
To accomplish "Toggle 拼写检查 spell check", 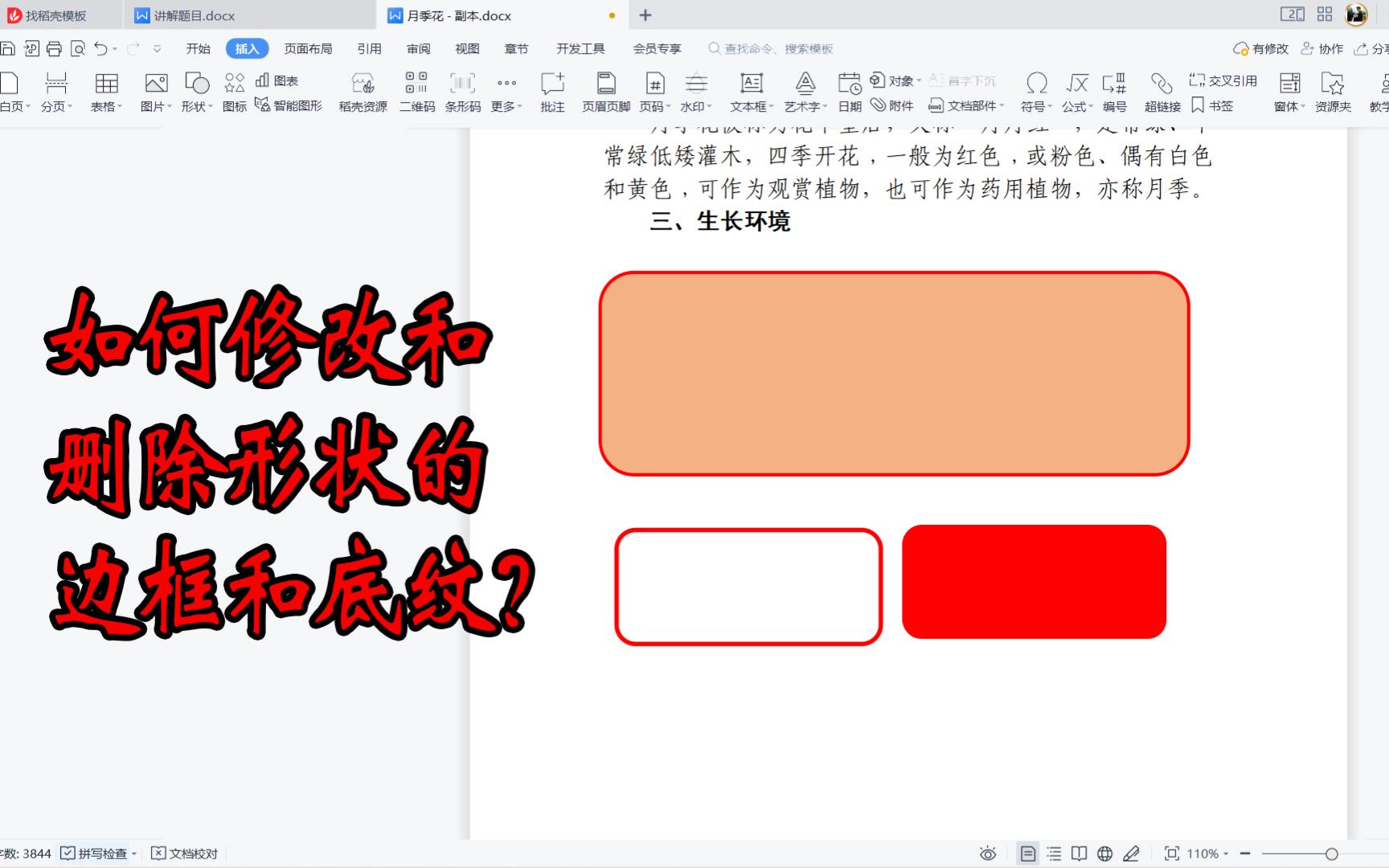I will point(94,854).
